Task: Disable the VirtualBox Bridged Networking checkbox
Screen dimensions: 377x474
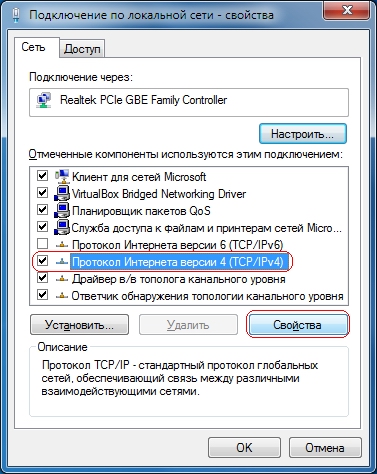Action: (x=43, y=193)
